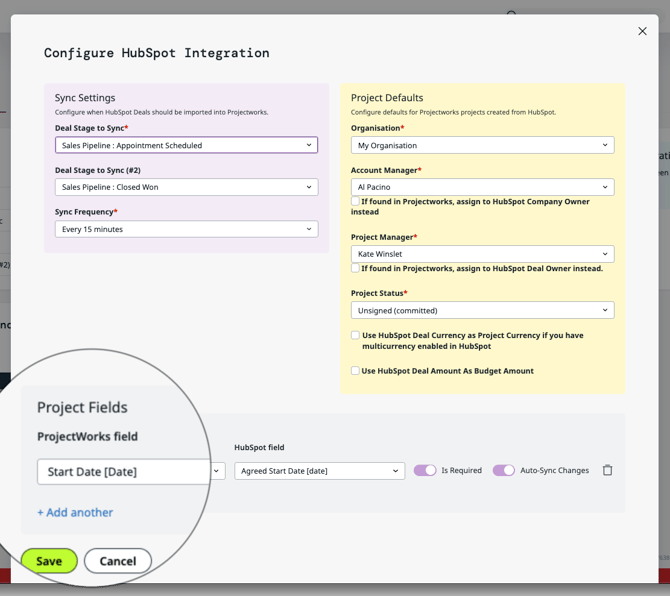Tick Use HubSpot Deal Amount As Budget

[x=355, y=371]
